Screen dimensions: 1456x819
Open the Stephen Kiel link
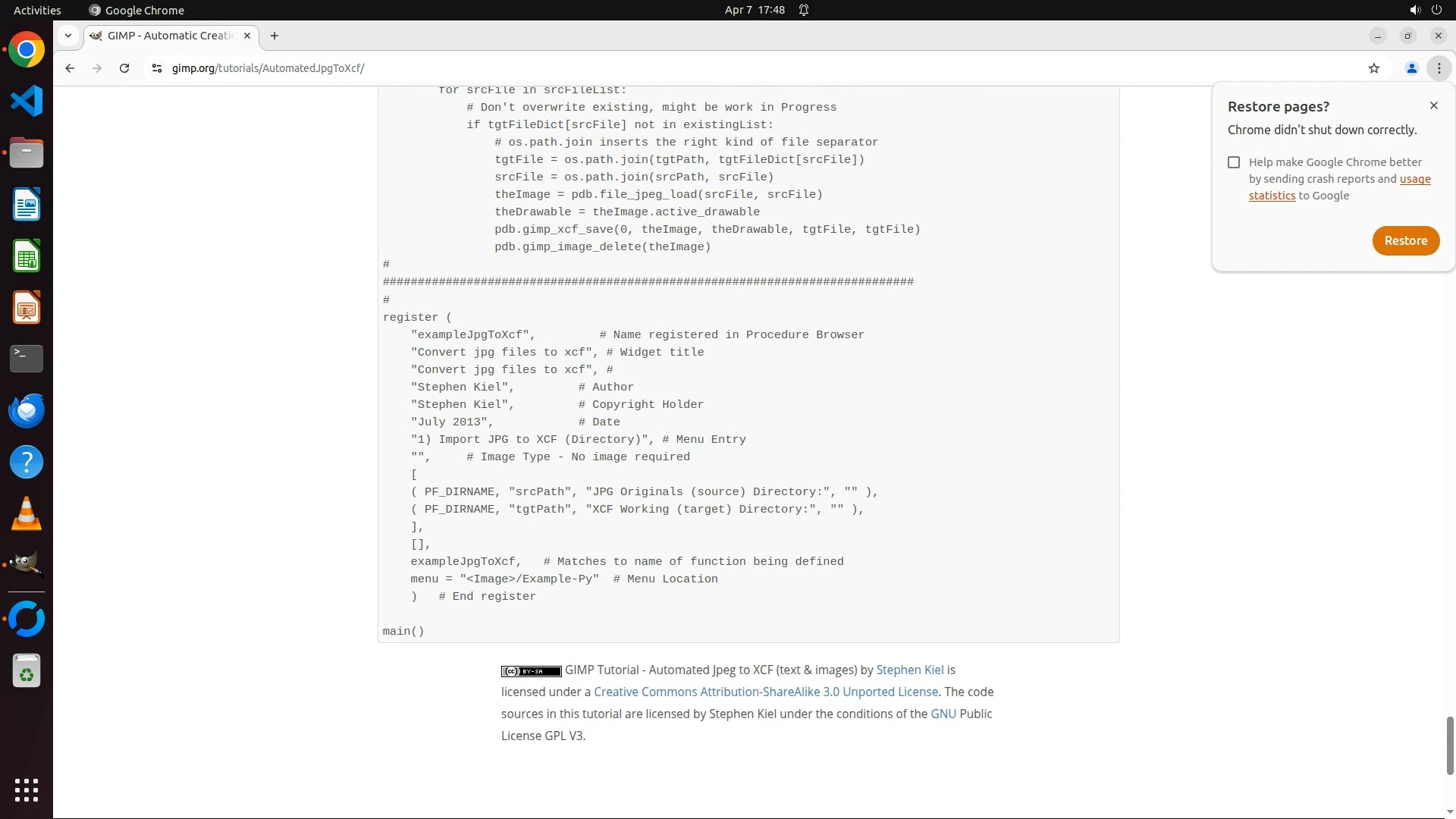(909, 670)
